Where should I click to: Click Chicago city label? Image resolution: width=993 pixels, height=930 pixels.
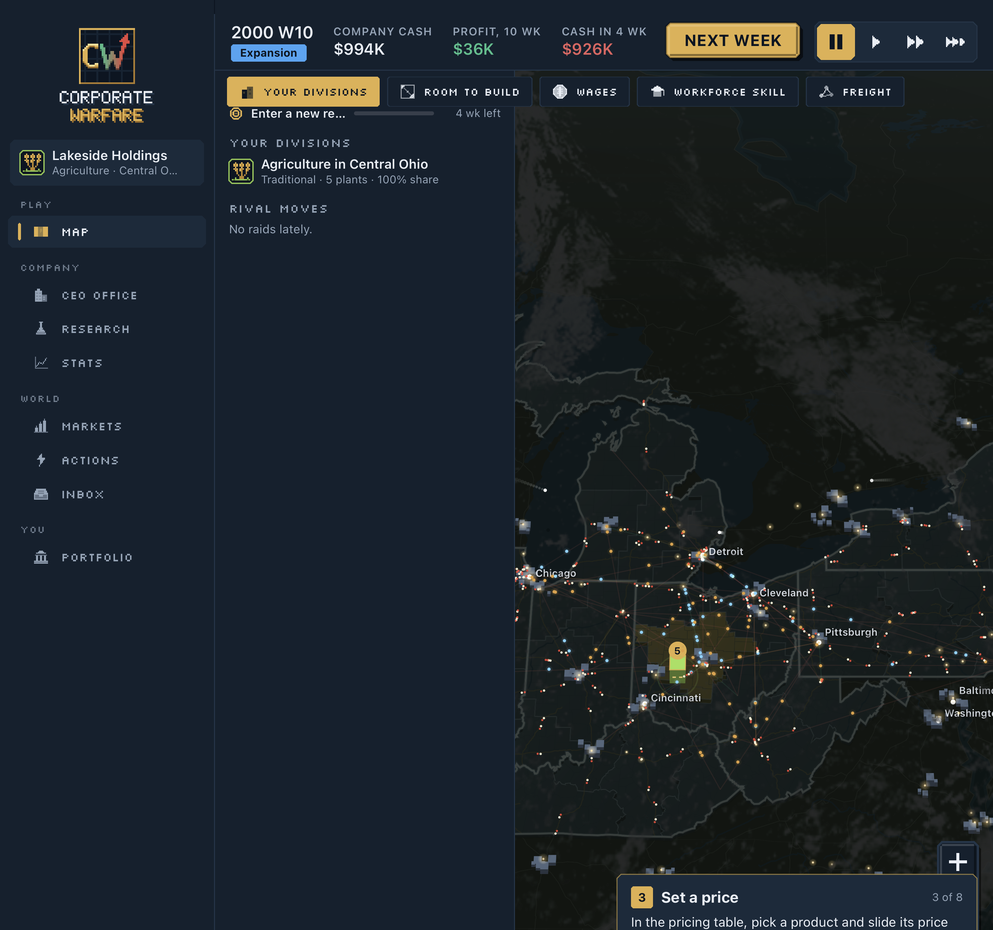click(x=555, y=574)
